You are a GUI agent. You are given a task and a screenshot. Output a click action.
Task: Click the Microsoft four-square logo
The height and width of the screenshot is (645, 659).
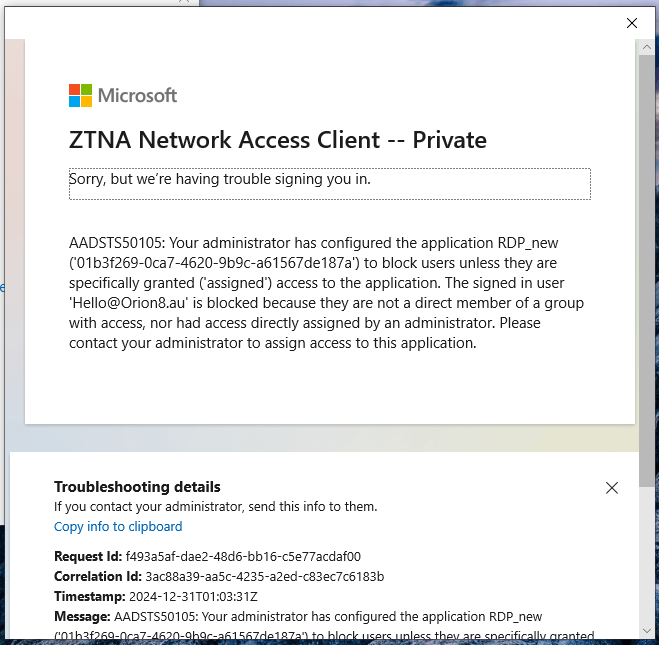[x=80, y=96]
